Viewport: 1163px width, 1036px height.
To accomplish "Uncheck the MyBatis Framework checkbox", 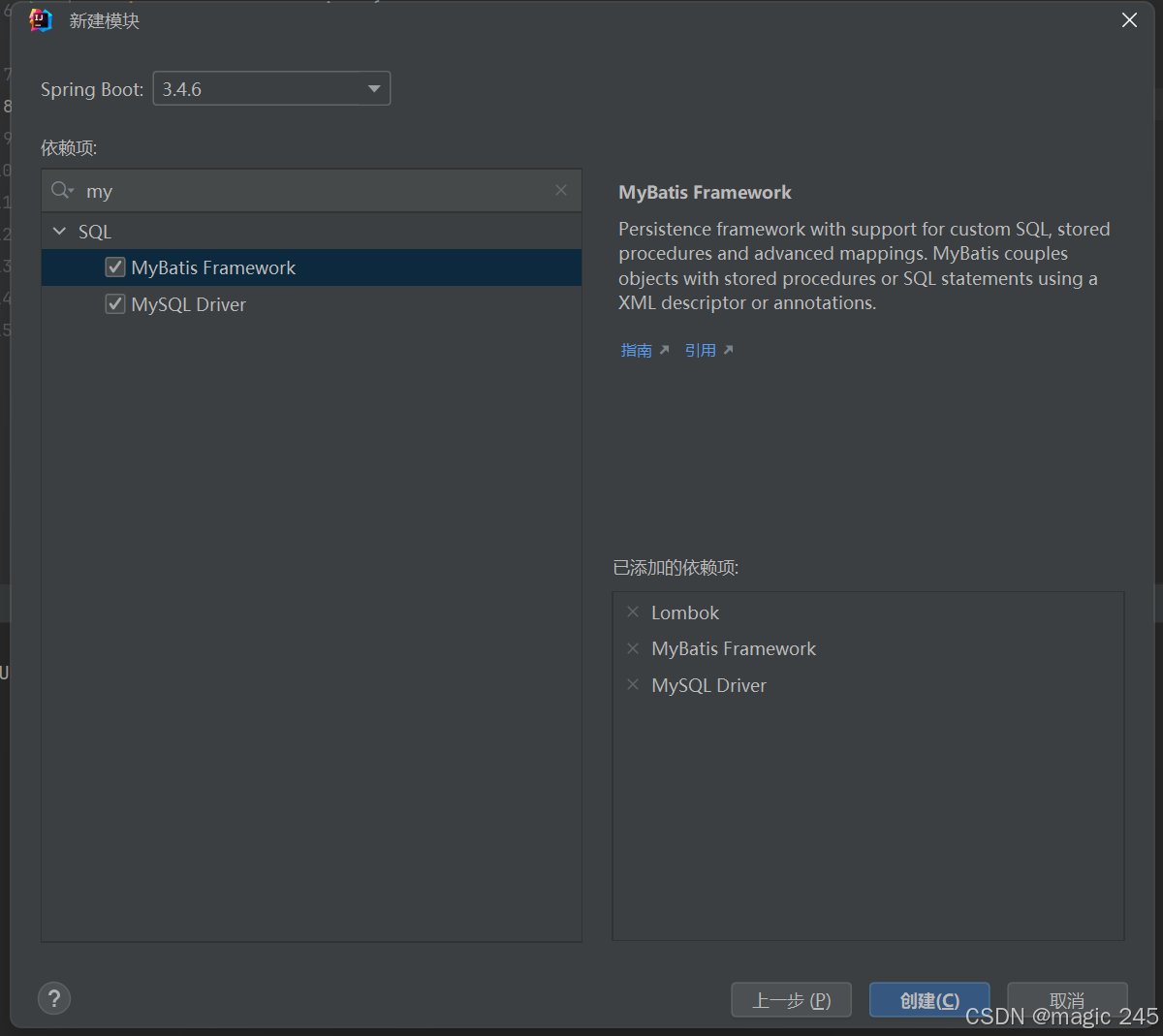I will click(x=115, y=267).
